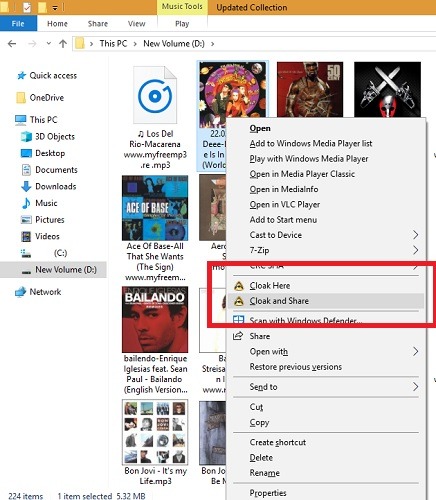Screen dimensions: 436x500
Task: Switch to the Share ribbon tab
Action: [98, 24]
